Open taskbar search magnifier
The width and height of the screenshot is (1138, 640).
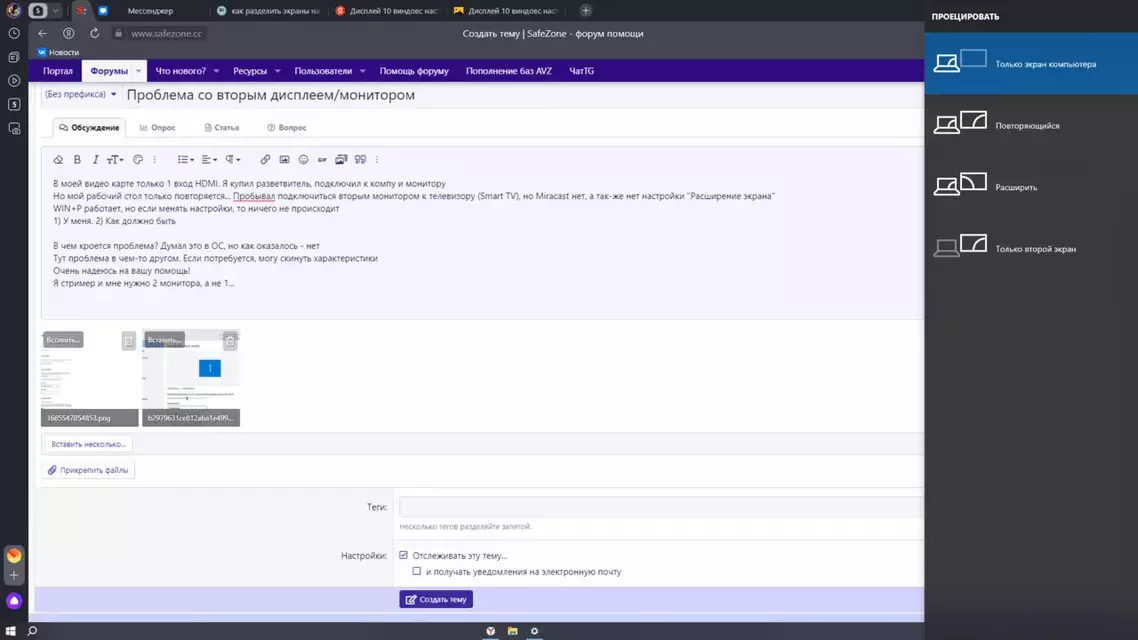(32, 631)
